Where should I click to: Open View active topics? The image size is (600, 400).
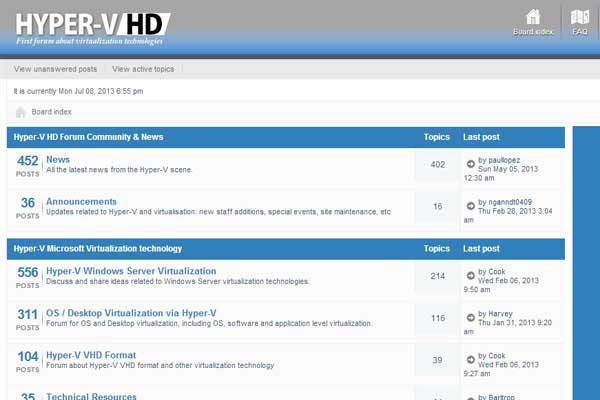(x=143, y=69)
